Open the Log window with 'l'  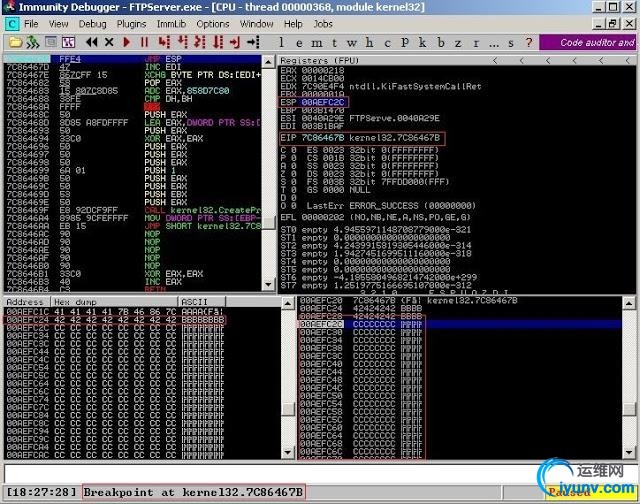281,42
